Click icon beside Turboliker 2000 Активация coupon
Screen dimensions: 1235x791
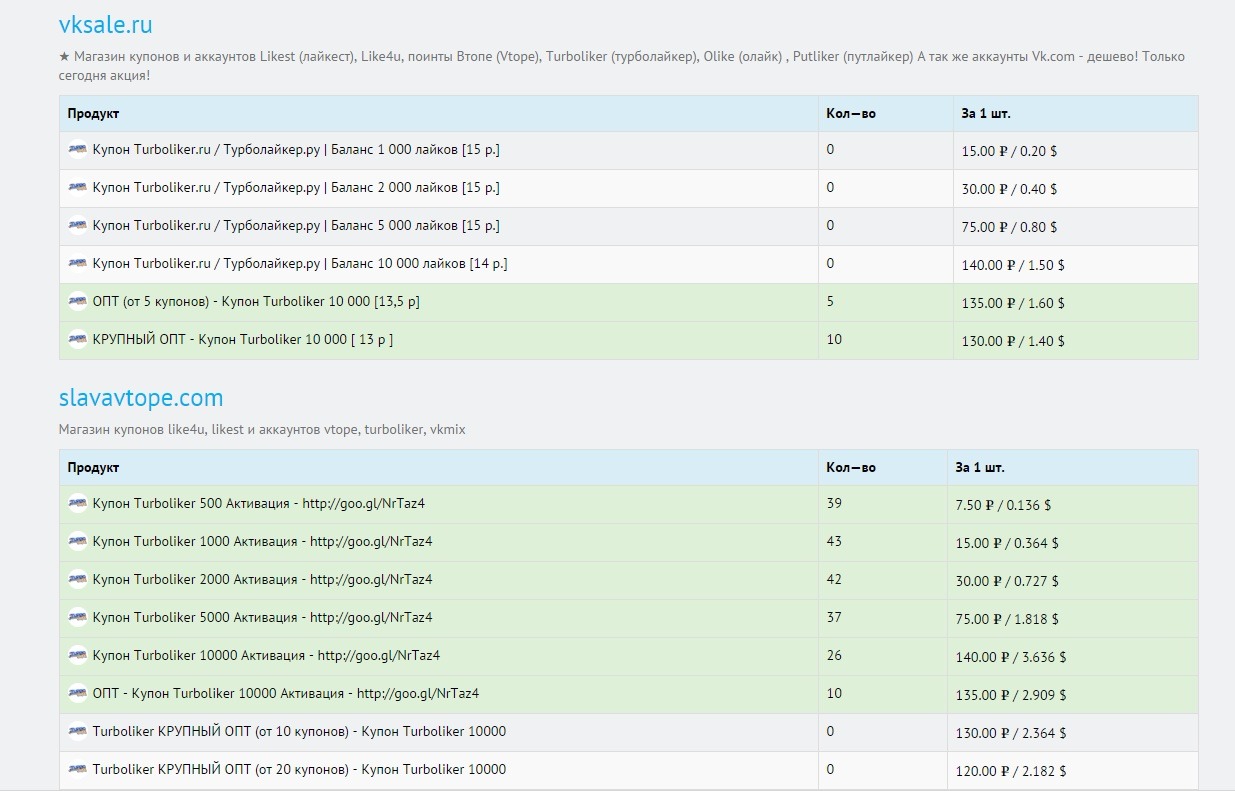click(x=77, y=580)
